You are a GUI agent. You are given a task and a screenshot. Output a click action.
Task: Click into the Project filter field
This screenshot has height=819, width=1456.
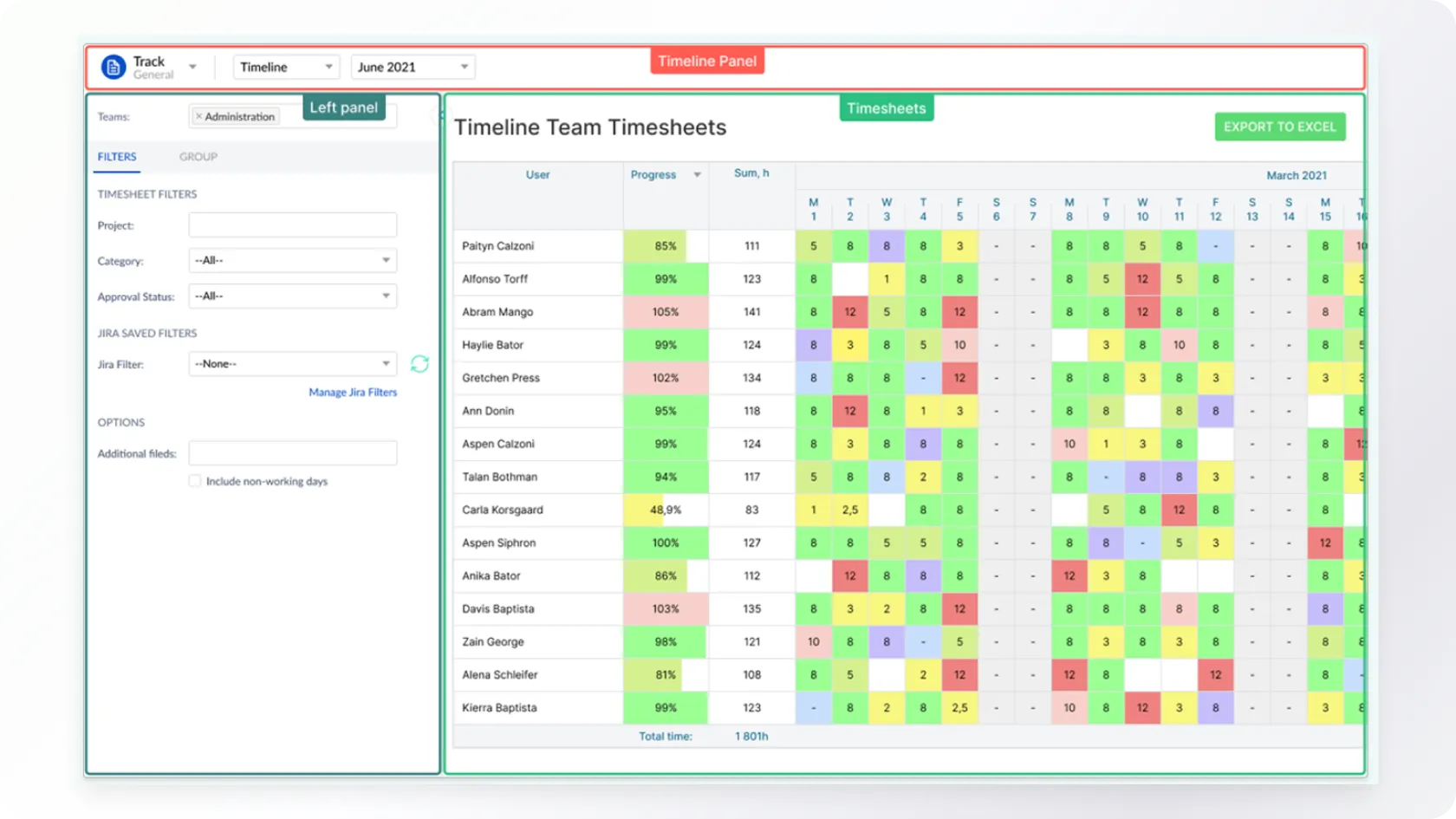pos(292,225)
